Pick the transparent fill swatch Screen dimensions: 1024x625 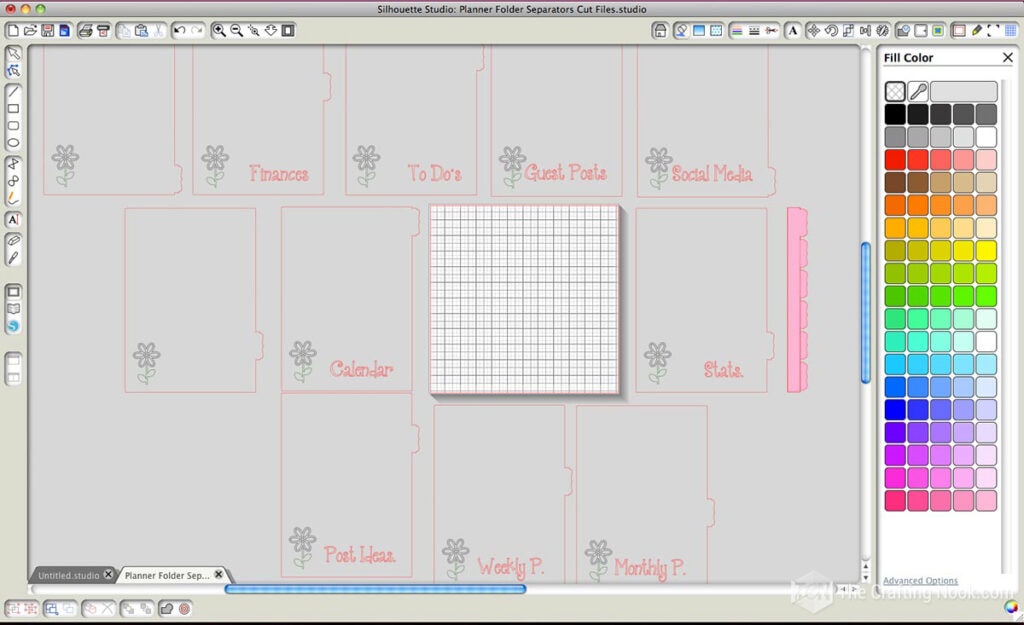pyautogui.click(x=894, y=91)
